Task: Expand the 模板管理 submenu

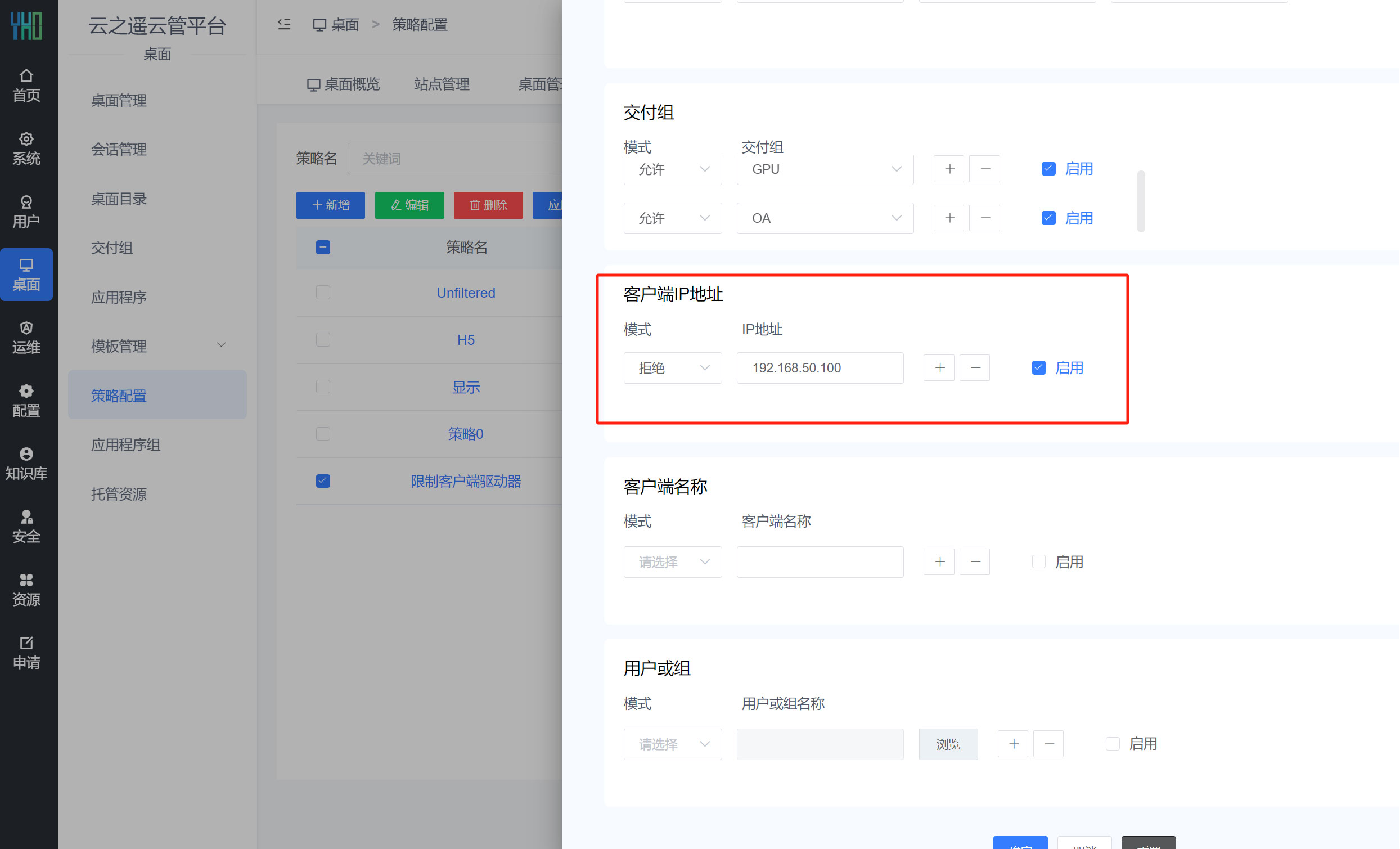Action: point(157,345)
